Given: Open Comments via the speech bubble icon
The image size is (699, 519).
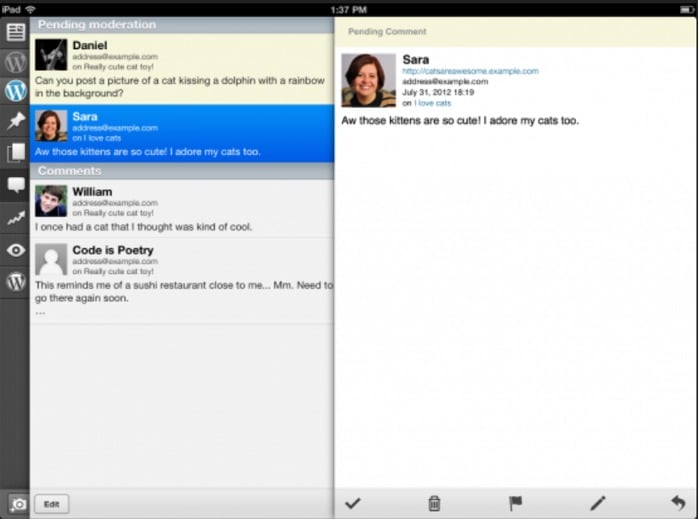Looking at the screenshot, I should [16, 184].
